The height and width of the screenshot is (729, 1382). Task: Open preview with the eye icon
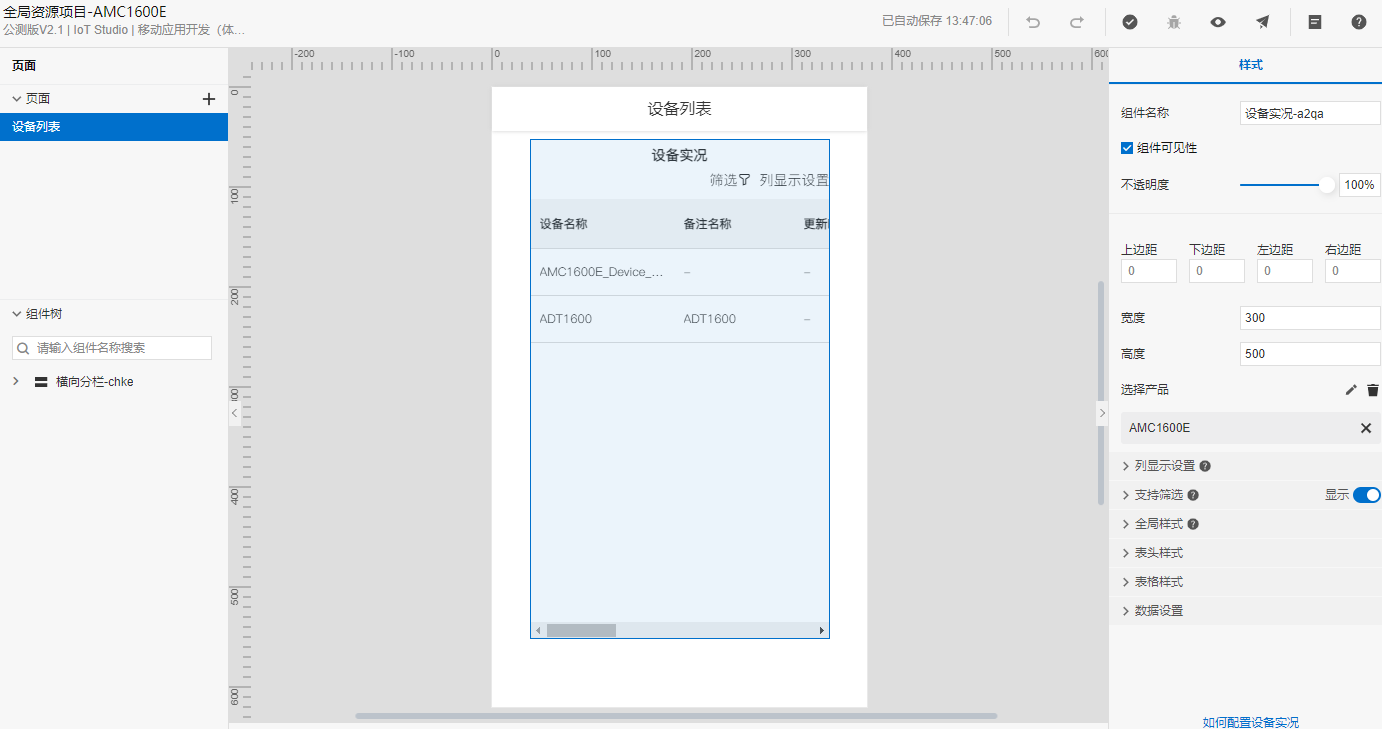[1218, 22]
